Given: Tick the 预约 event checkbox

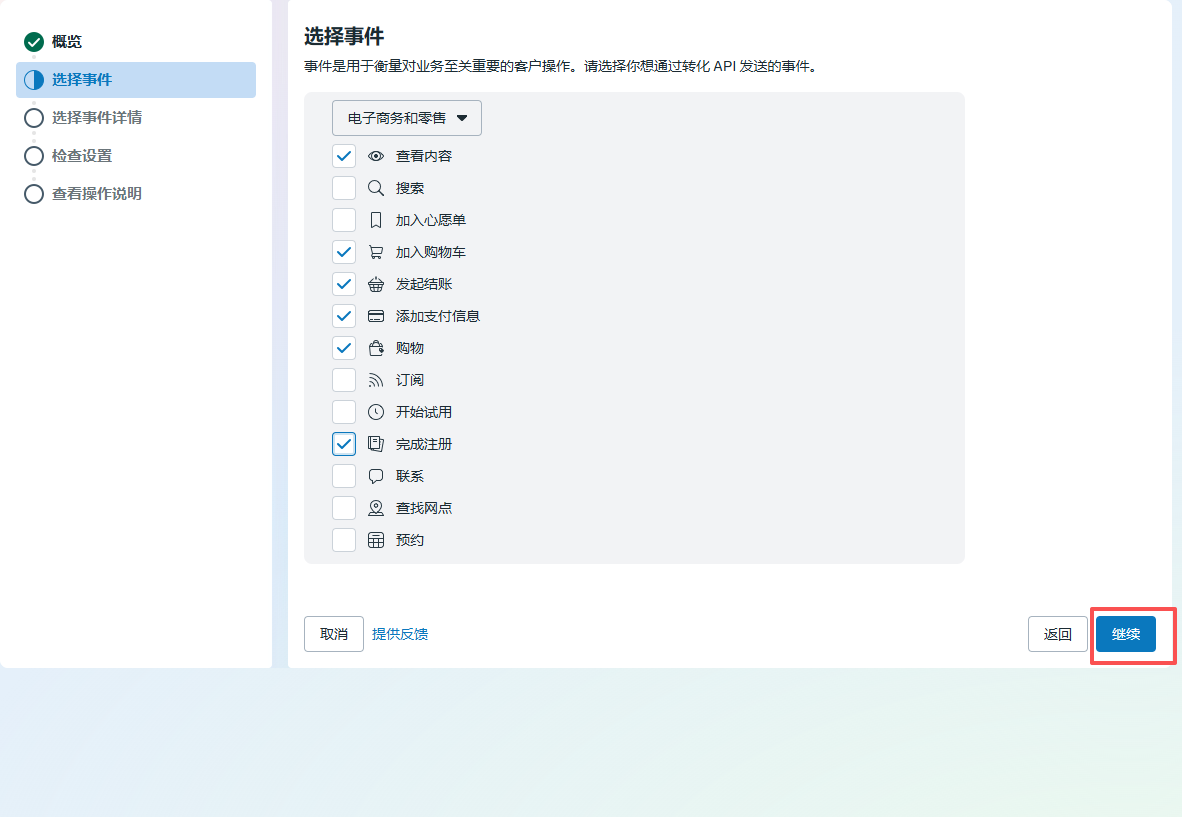Looking at the screenshot, I should click(344, 540).
